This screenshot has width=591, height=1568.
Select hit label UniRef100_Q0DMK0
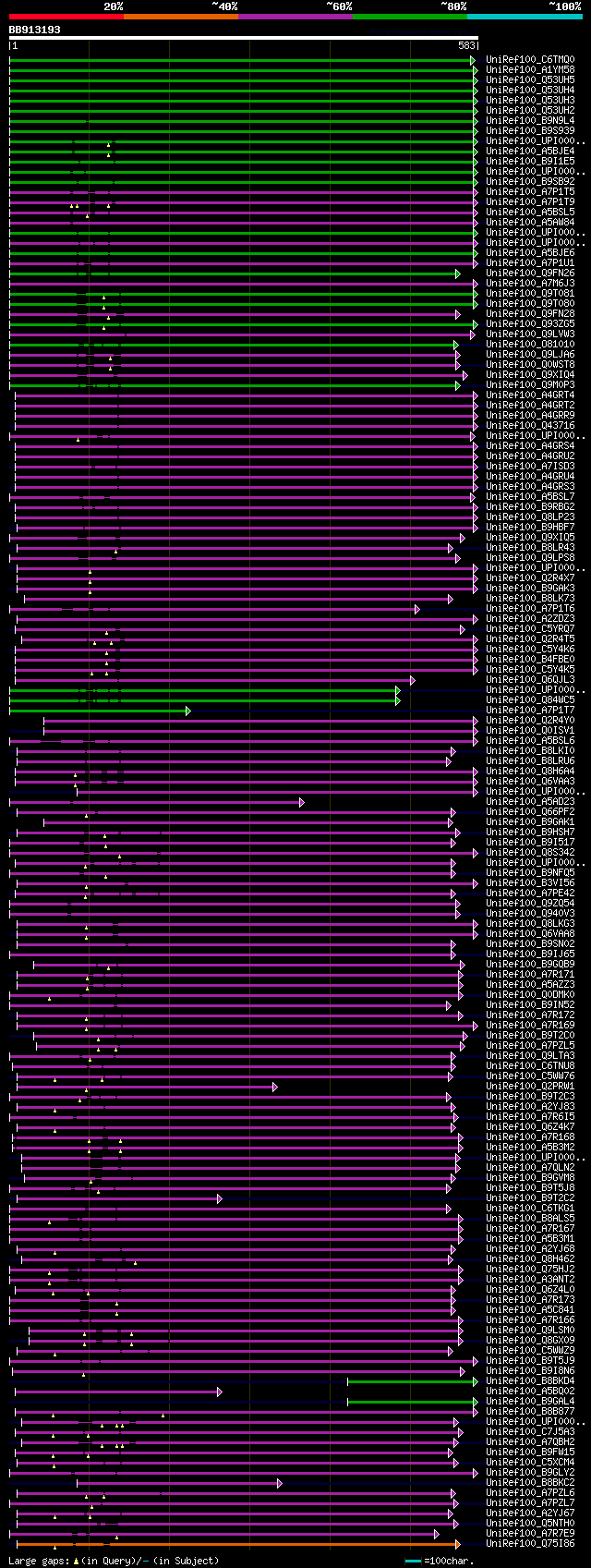click(530, 995)
